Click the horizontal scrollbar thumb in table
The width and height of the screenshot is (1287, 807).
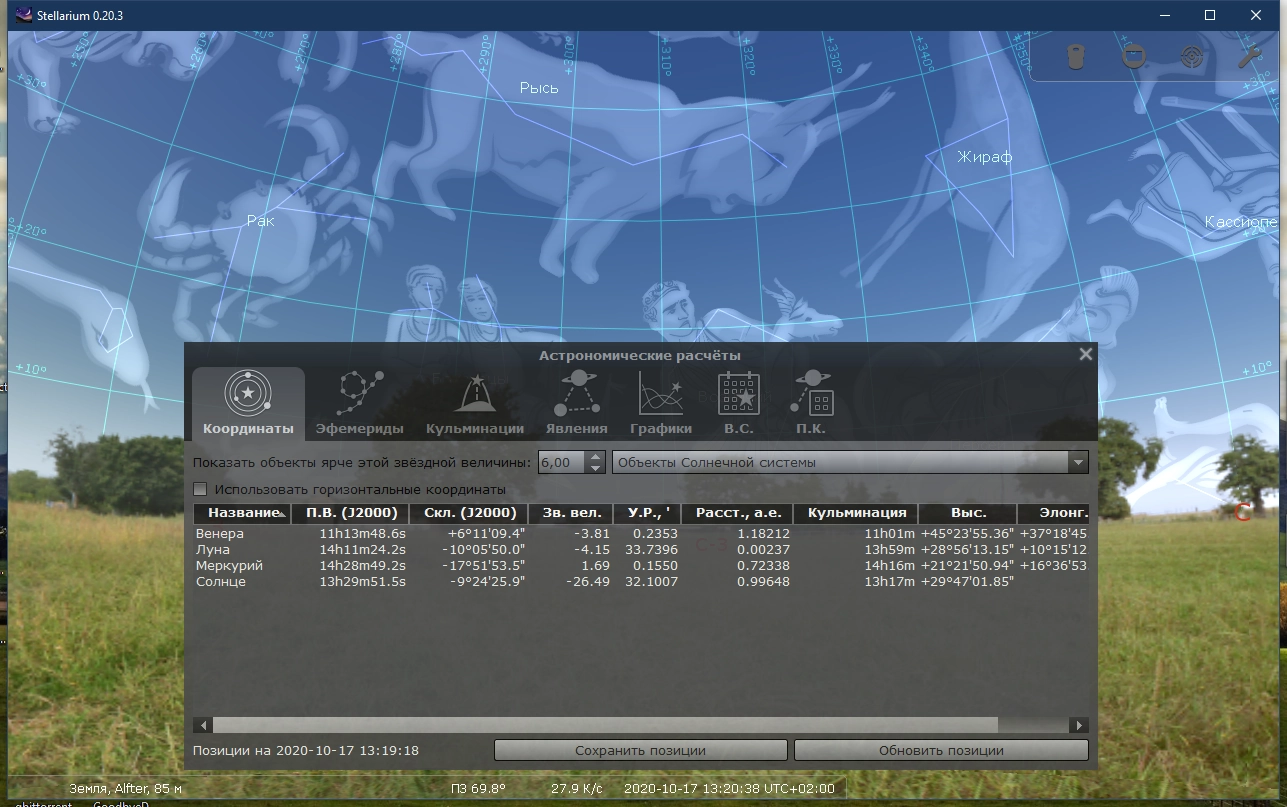click(605, 725)
